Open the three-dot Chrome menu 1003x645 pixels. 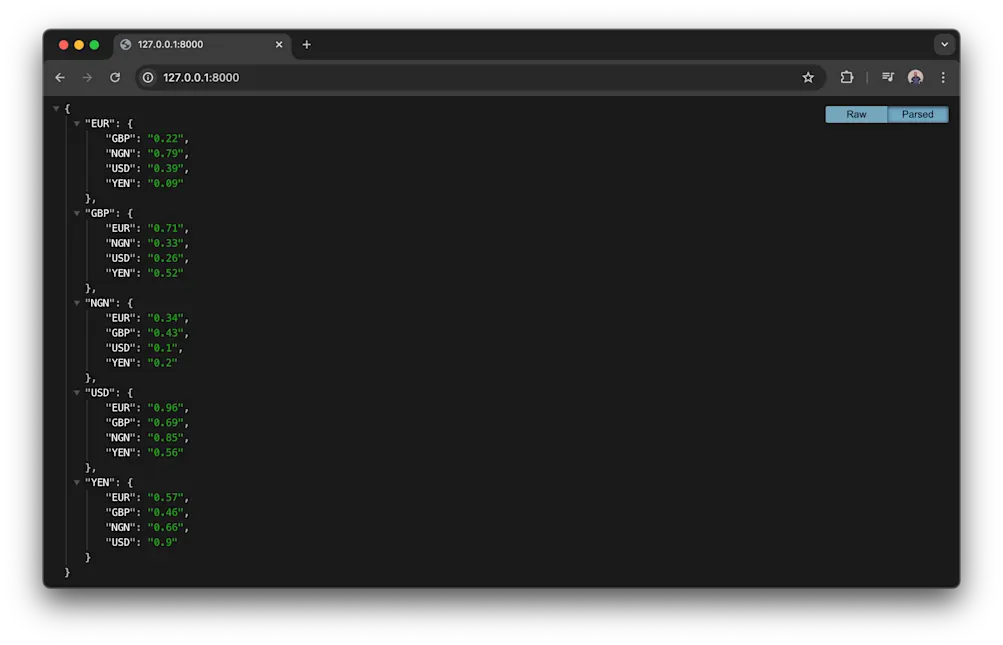coord(942,77)
